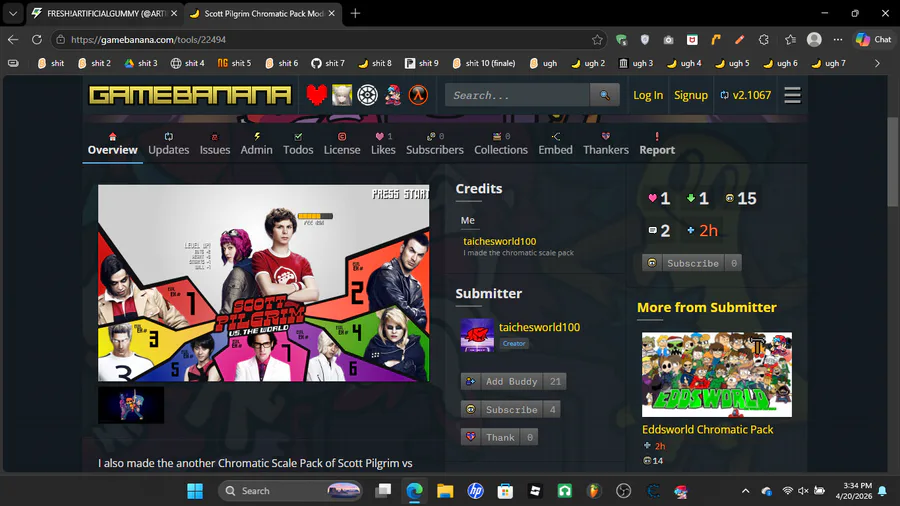Reload the current page
The width and height of the screenshot is (900, 506).
(37, 40)
